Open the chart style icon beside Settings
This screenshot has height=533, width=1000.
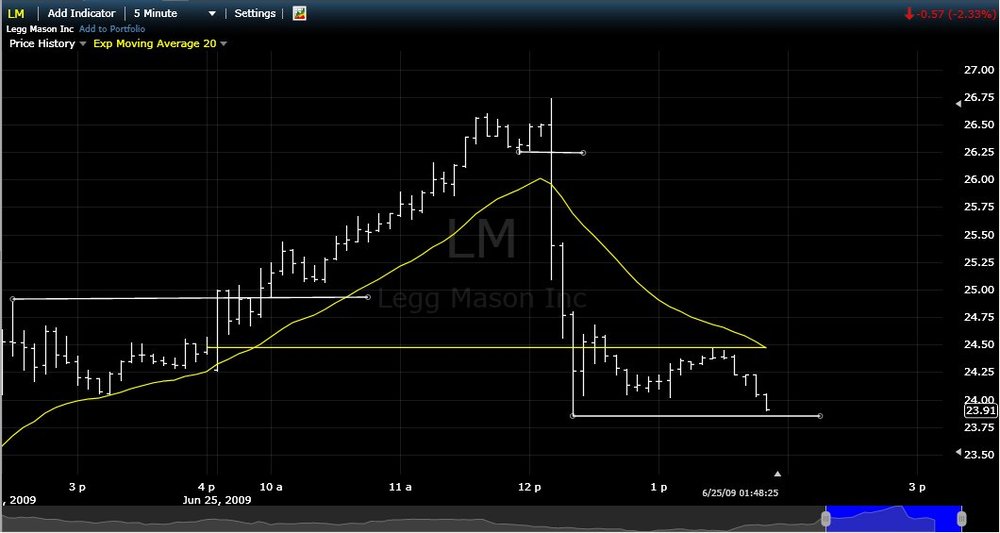(x=299, y=13)
